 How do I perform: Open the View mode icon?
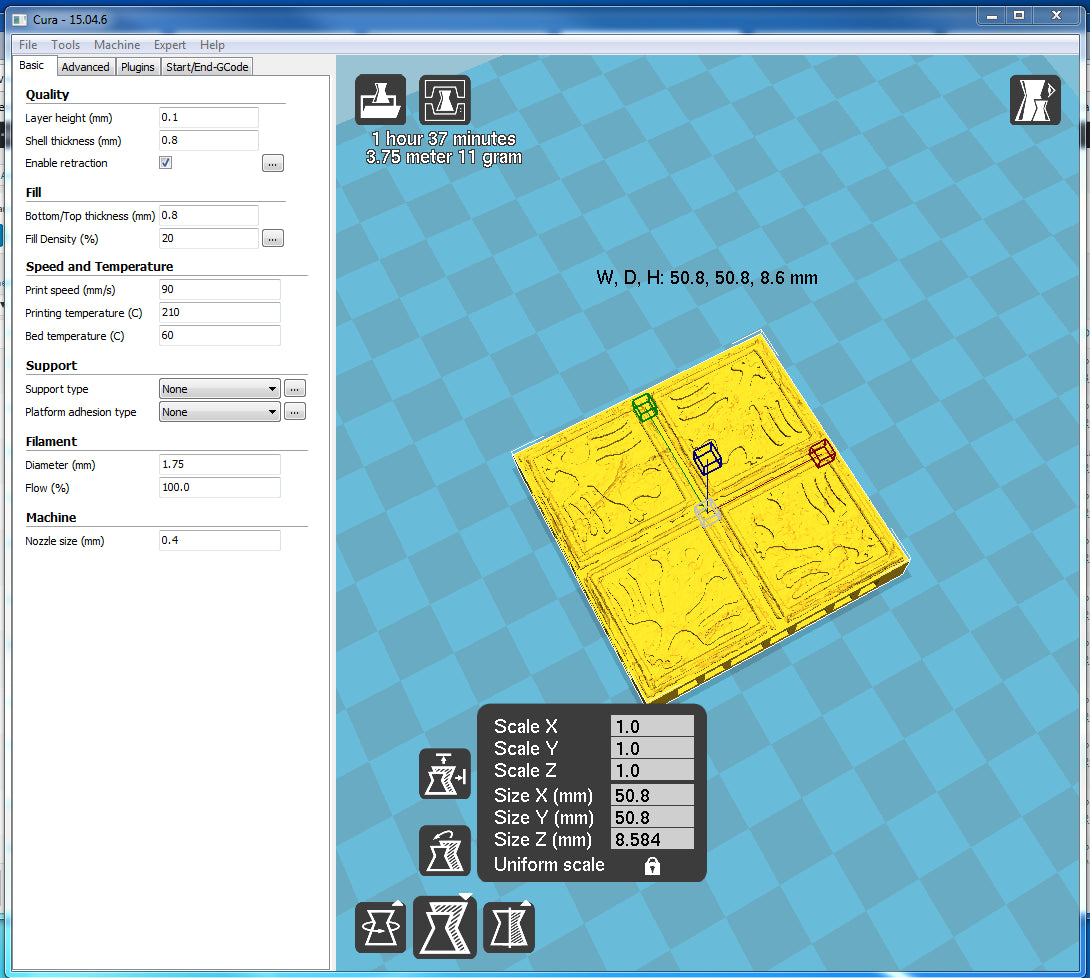1035,100
